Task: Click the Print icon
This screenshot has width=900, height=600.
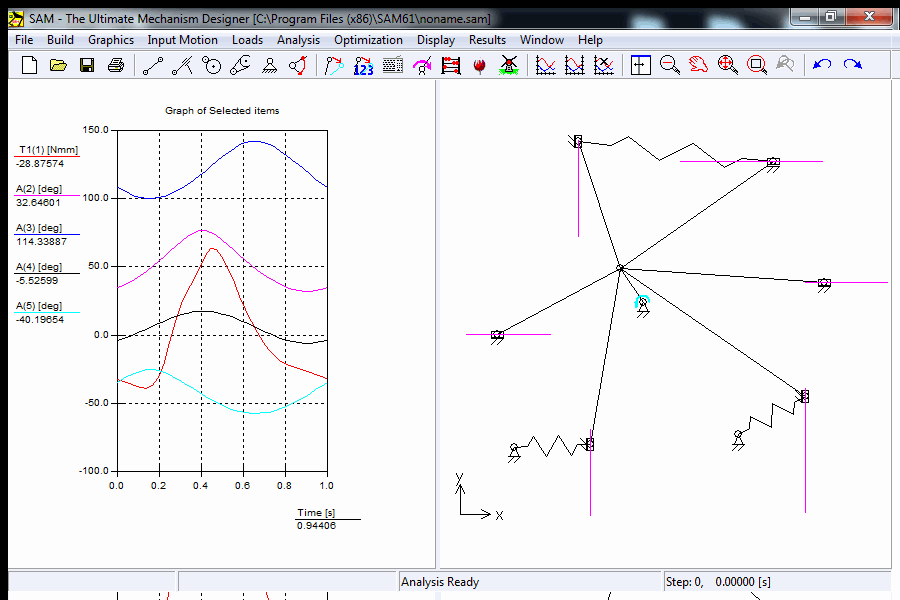Action: pos(116,65)
